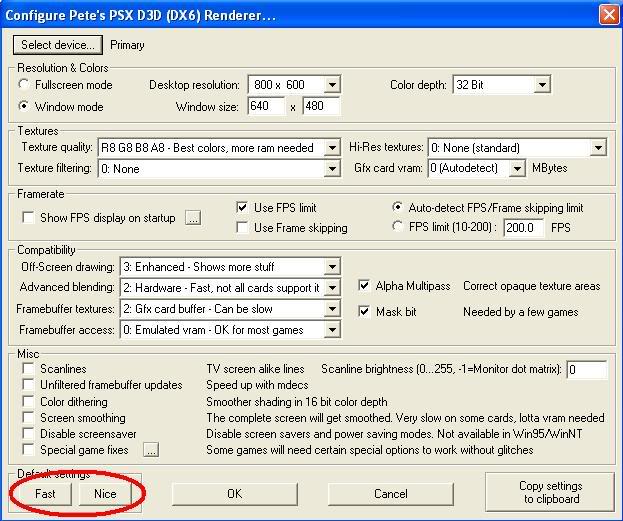The width and height of the screenshot is (623, 521).
Task: Select FPS limit (10-200) radio button
Action: click(398, 228)
